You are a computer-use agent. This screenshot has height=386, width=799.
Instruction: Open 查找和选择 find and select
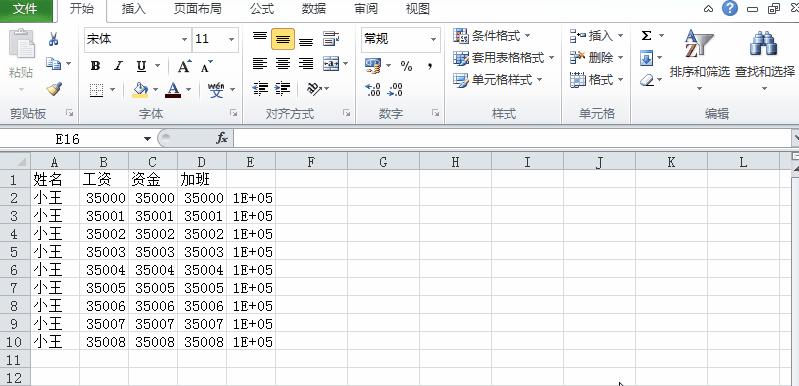(x=764, y=60)
